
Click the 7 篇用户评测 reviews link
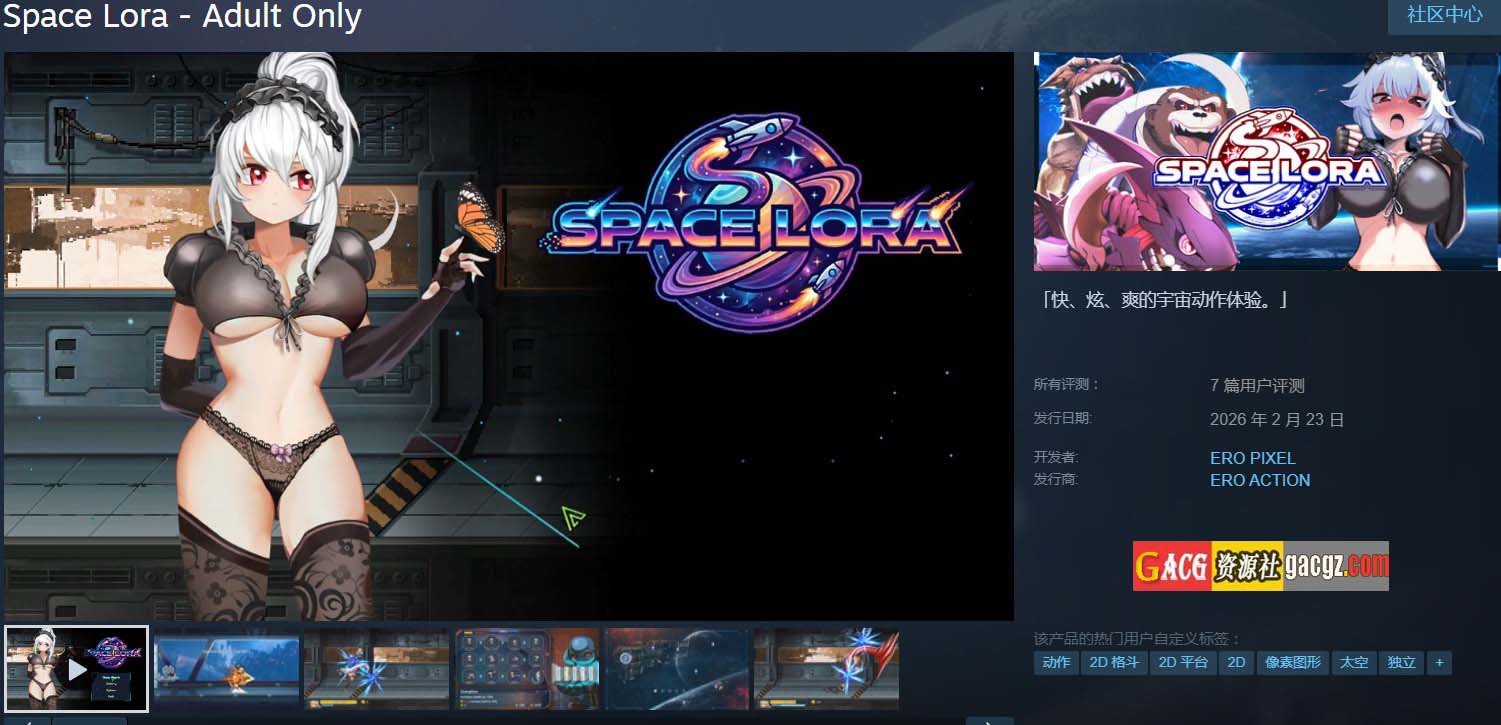coord(1257,386)
